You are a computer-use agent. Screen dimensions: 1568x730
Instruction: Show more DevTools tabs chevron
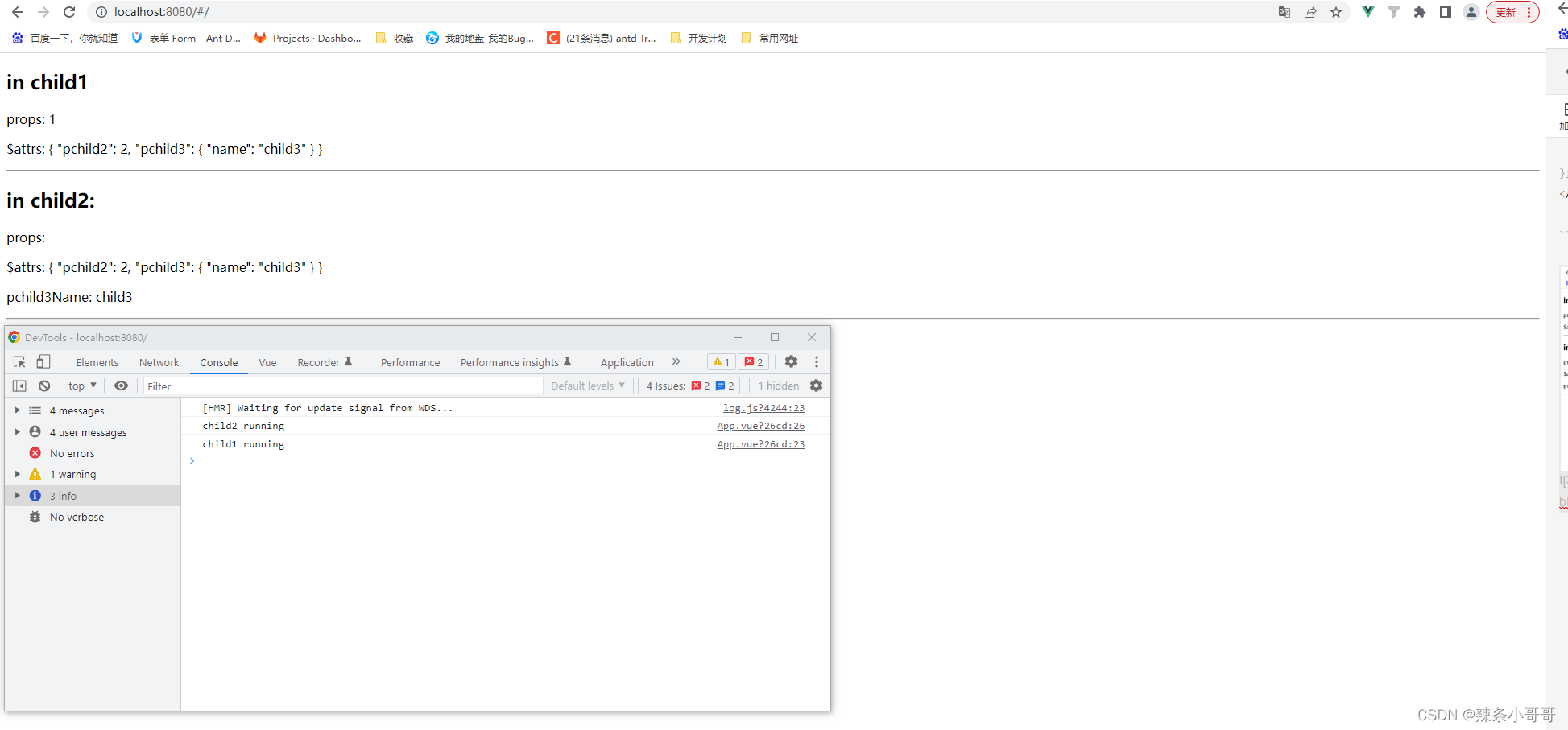tap(676, 362)
